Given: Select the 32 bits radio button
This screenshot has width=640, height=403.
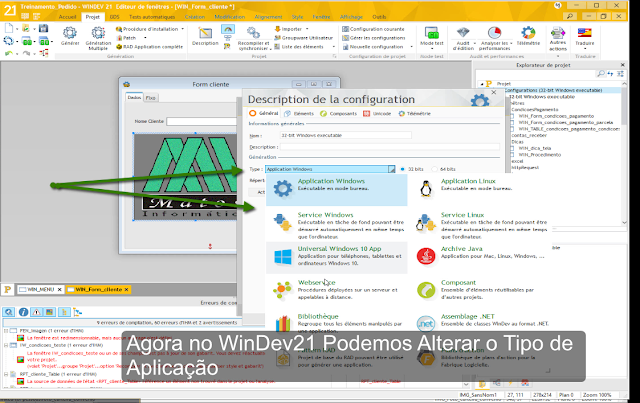Looking at the screenshot, I should tap(402, 169).
